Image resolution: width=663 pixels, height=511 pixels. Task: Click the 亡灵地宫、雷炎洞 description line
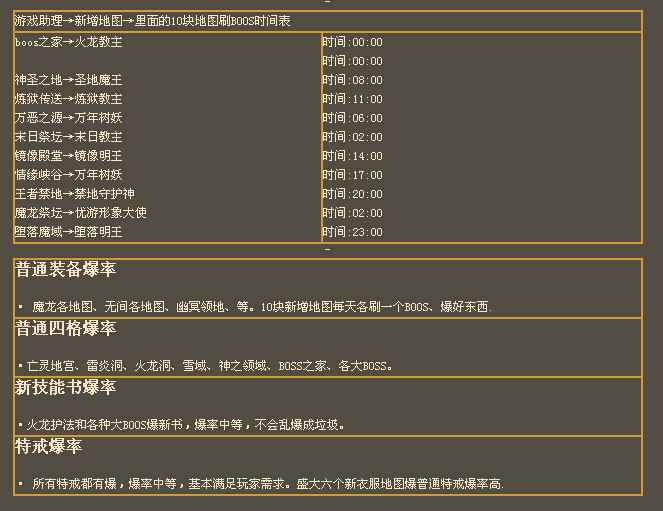point(205,366)
